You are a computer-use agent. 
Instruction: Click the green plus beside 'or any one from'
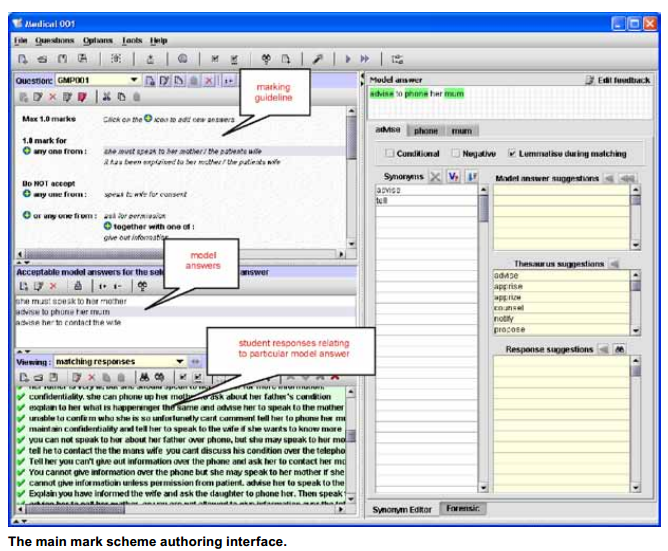tap(26, 215)
